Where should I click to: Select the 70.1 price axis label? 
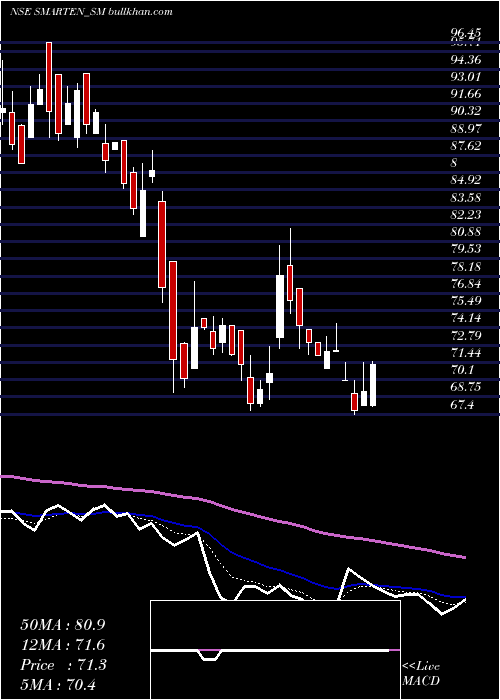pyautogui.click(x=462, y=370)
